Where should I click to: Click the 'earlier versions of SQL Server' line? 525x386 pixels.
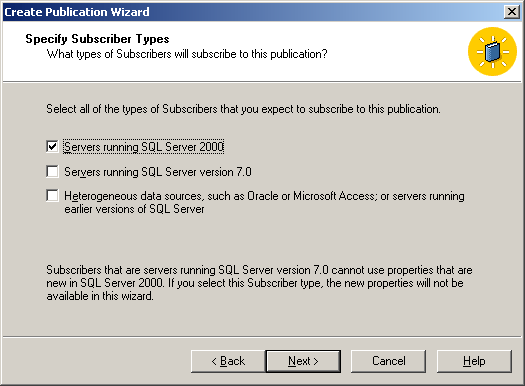tap(134, 209)
